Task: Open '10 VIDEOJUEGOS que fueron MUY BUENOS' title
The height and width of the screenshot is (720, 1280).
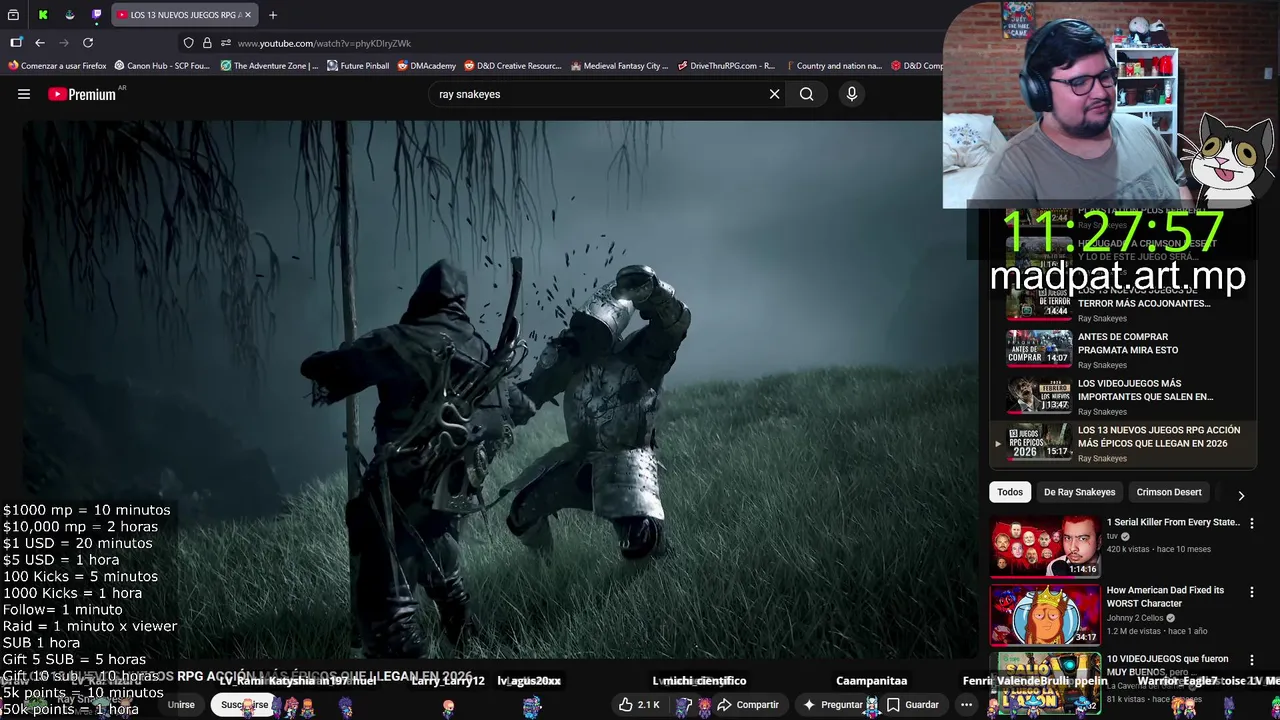Action: point(1167,666)
